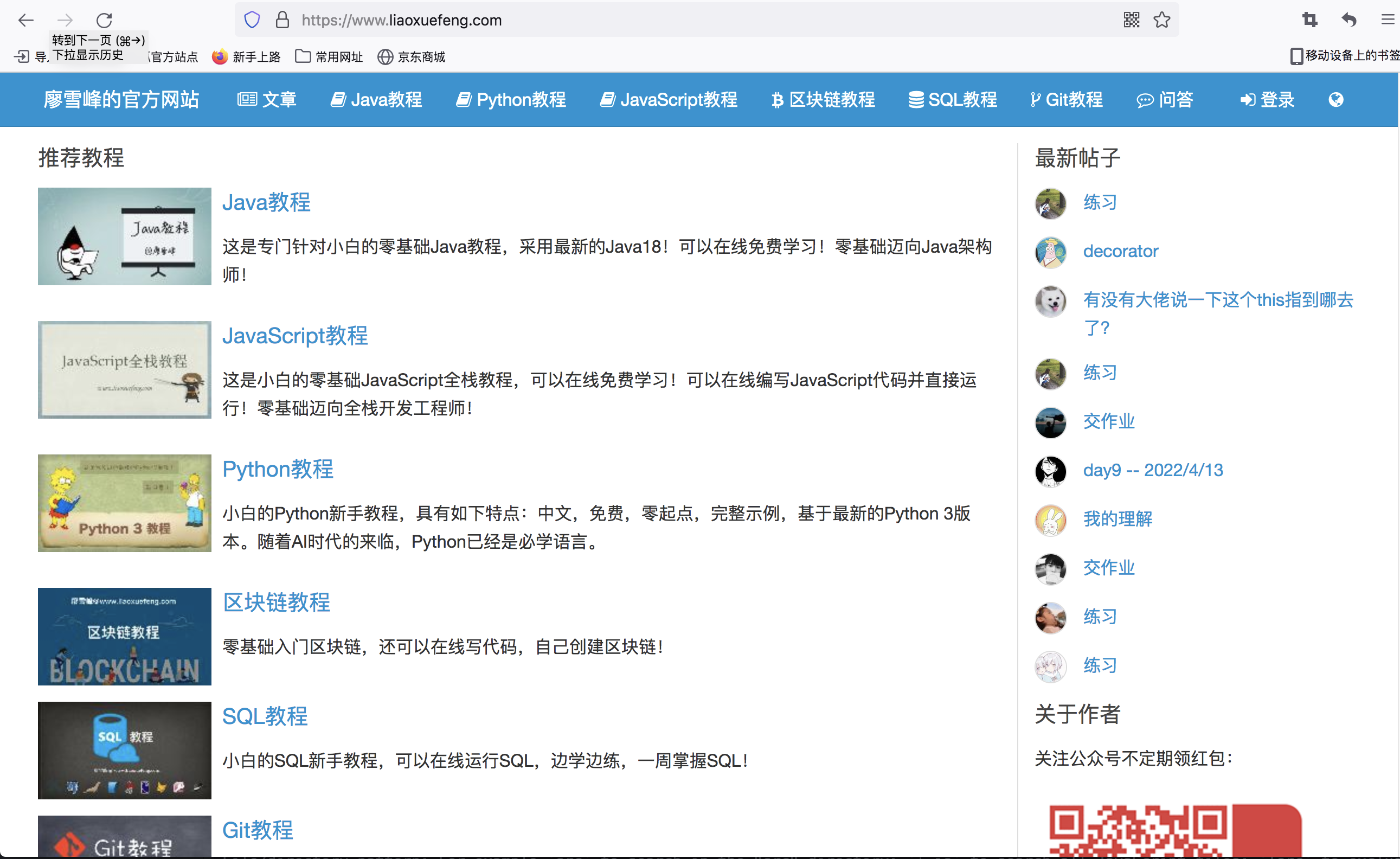Click the undo arrow toolbar icon
Viewport: 1400px width, 859px height.
coord(1349,21)
